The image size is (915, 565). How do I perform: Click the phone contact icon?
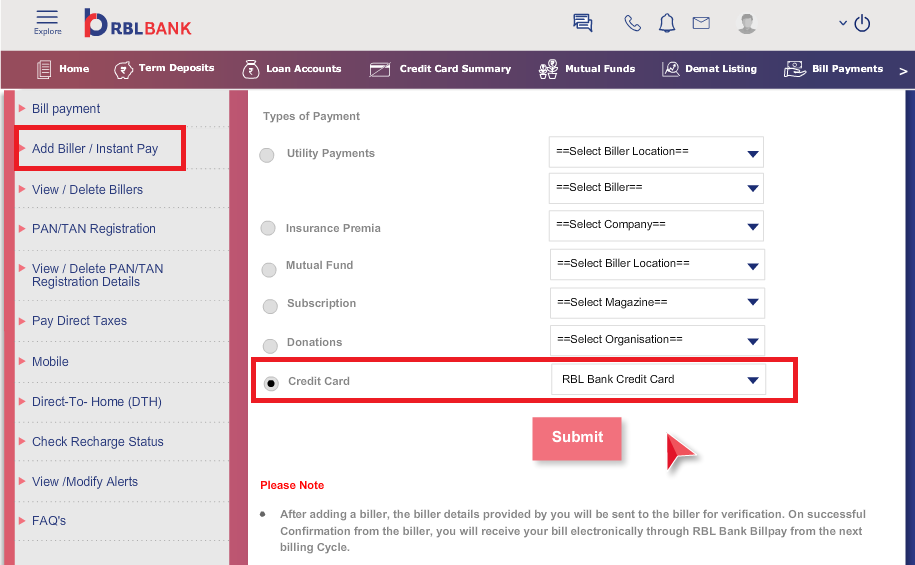632,23
